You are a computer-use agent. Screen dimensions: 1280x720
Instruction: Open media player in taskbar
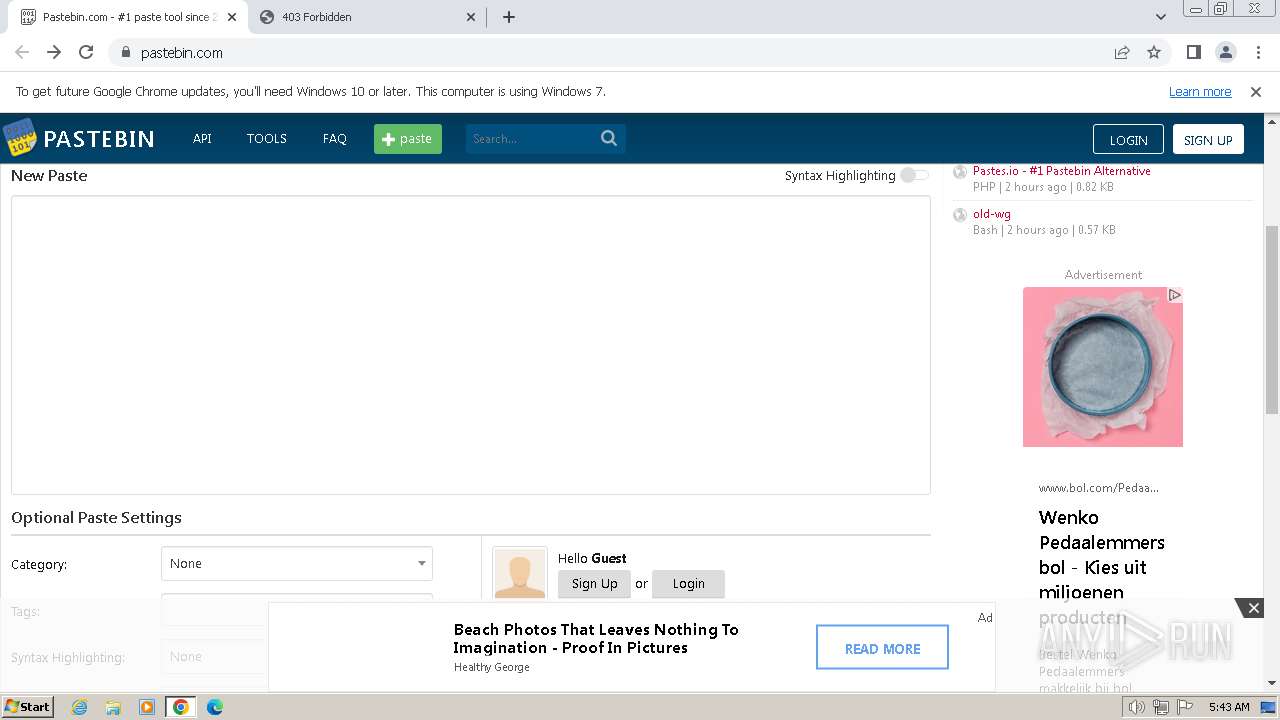(147, 707)
